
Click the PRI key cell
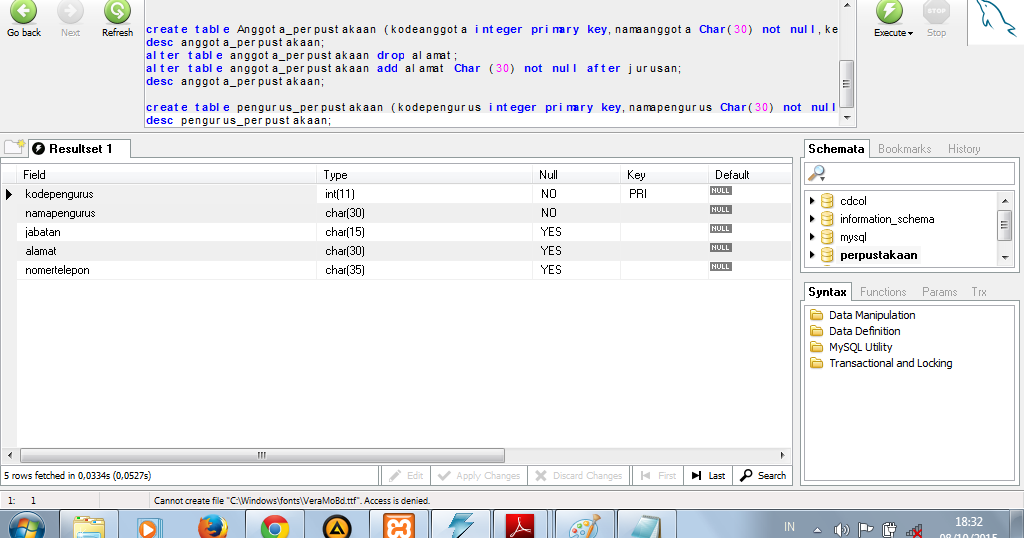pyautogui.click(x=664, y=194)
